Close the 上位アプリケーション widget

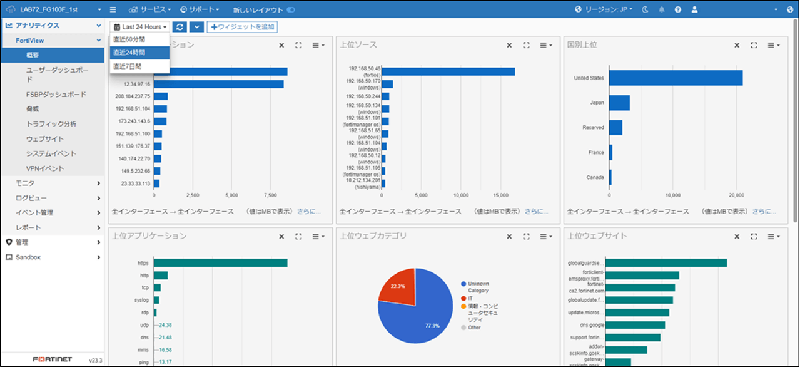[282, 236]
